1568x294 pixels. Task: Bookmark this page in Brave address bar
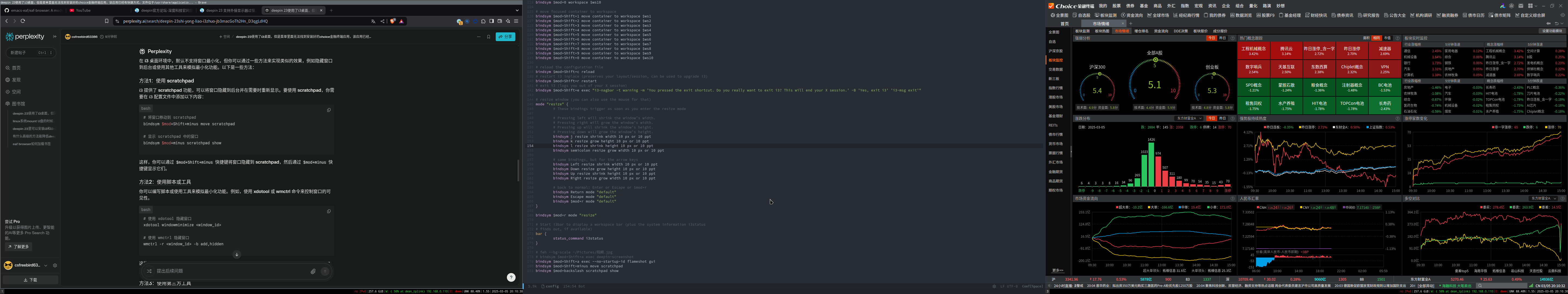pyautogui.click(x=106, y=21)
